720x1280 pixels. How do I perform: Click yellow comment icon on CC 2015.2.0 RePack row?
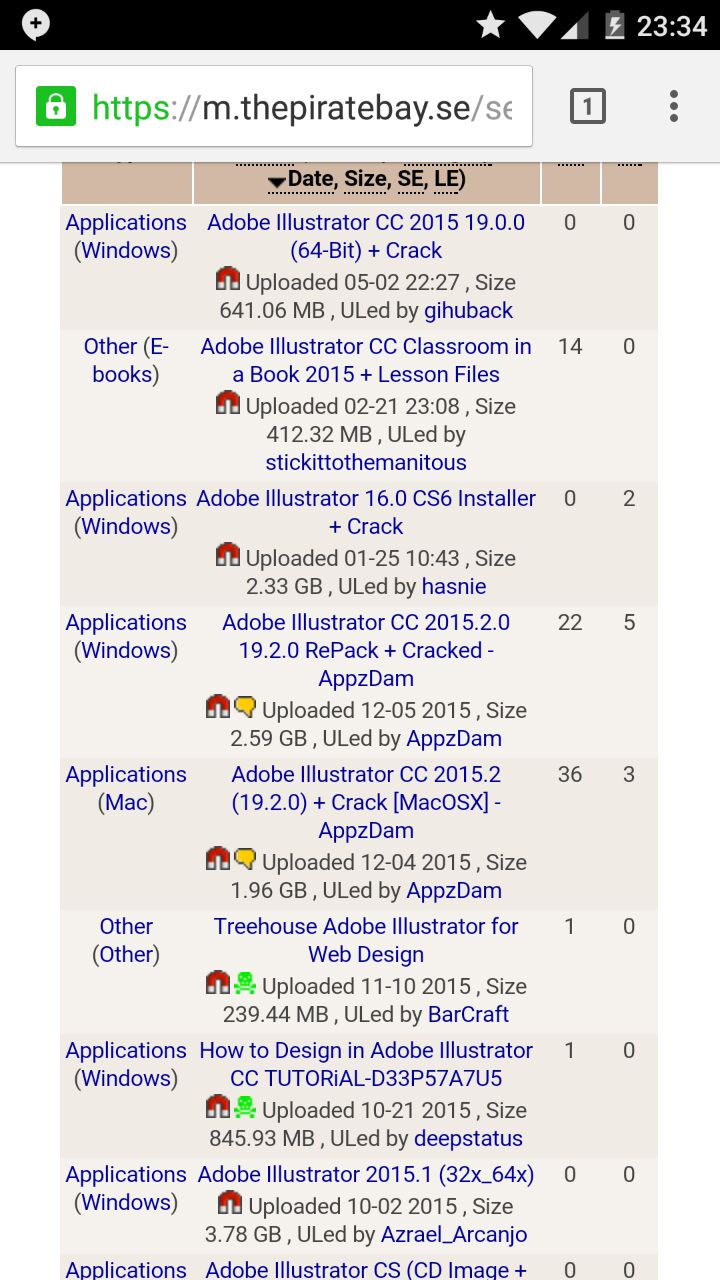(245, 707)
